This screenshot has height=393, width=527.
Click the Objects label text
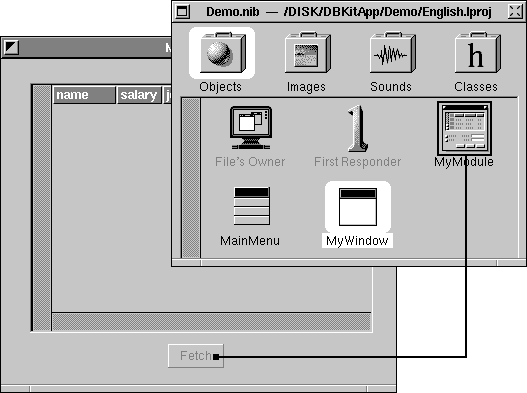click(220, 87)
